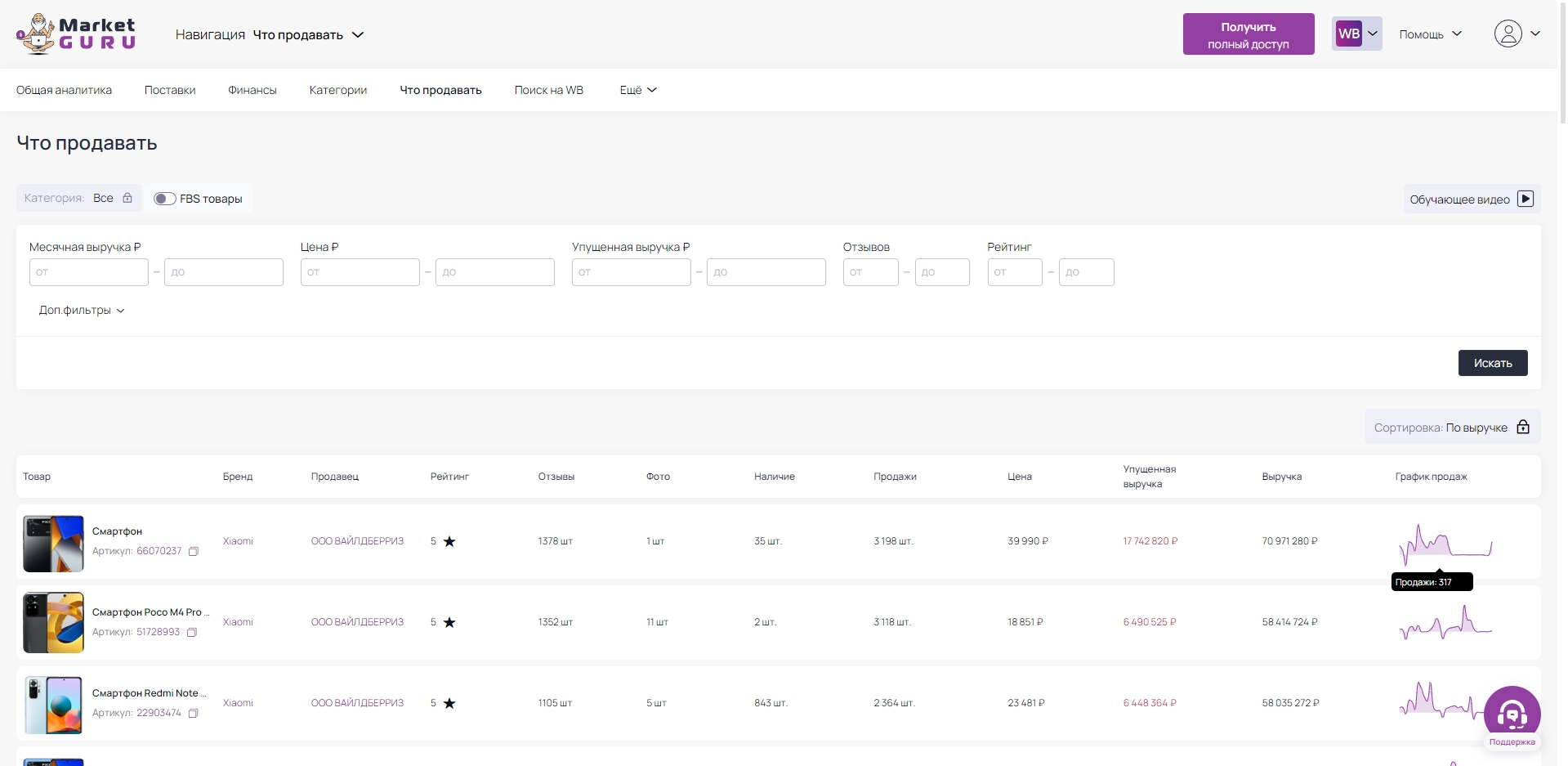Open Xiaomi brand link for Redmi Note

pos(238,703)
